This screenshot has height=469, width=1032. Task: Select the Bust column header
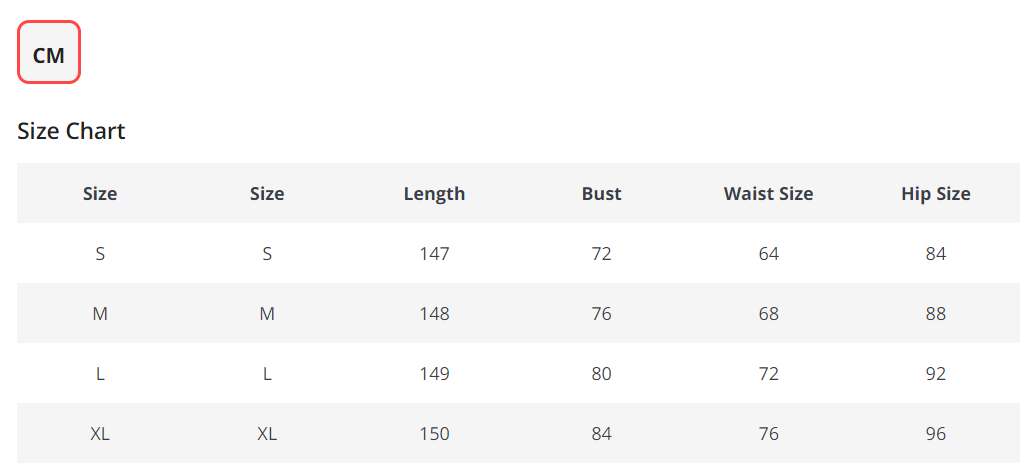click(602, 193)
